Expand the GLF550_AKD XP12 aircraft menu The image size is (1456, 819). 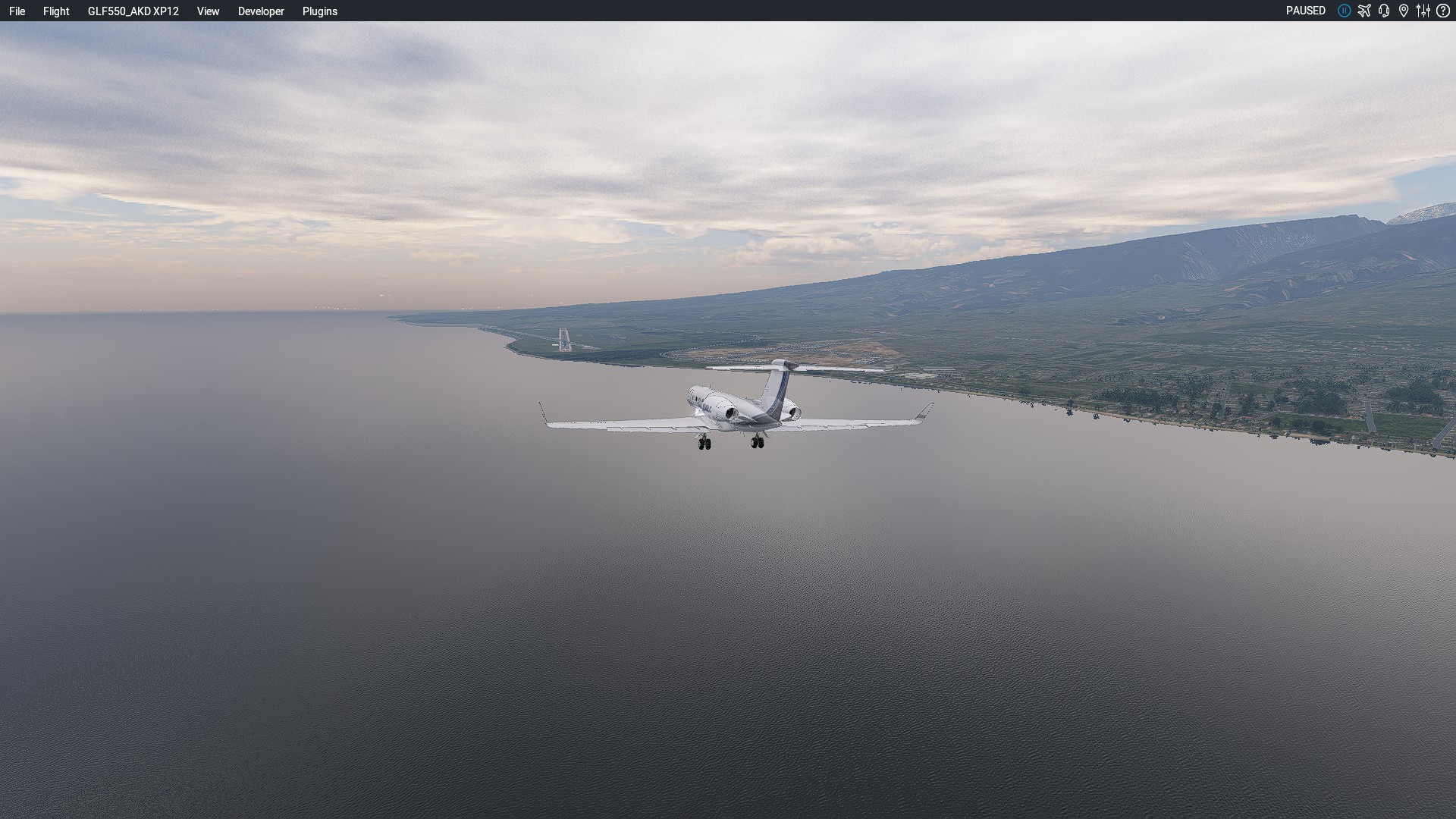133,11
